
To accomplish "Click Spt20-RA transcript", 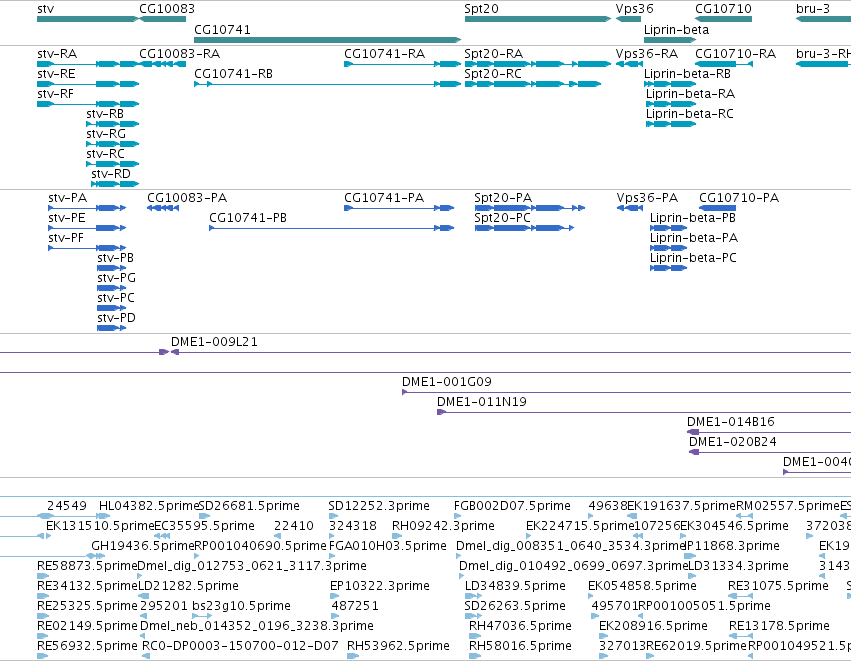I will coord(538,64).
